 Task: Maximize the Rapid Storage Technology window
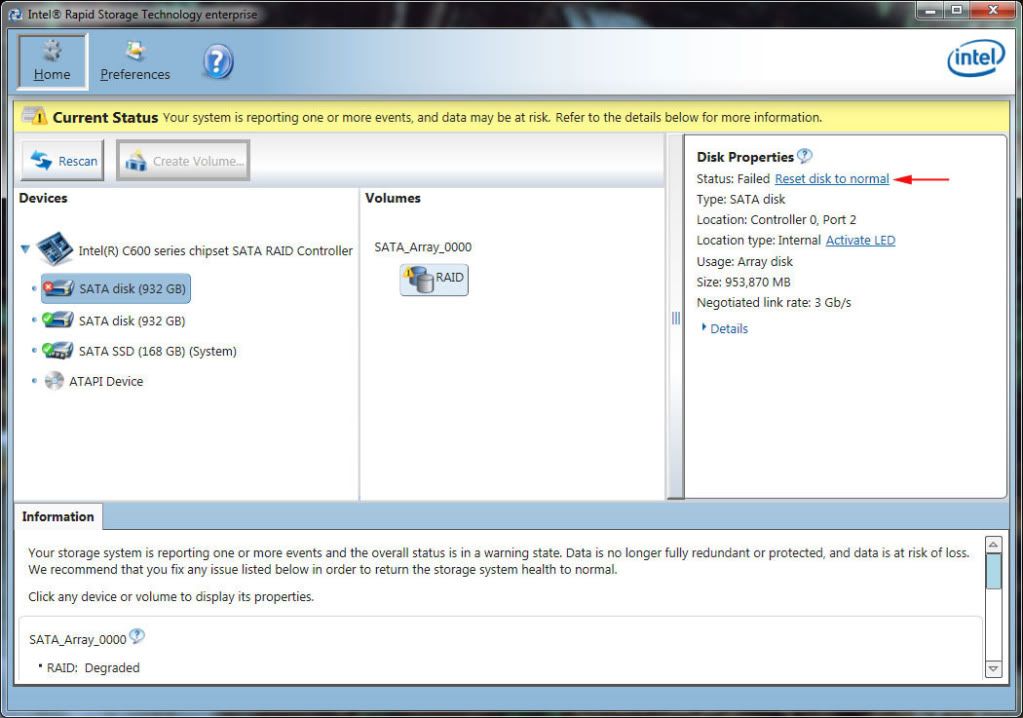(956, 10)
